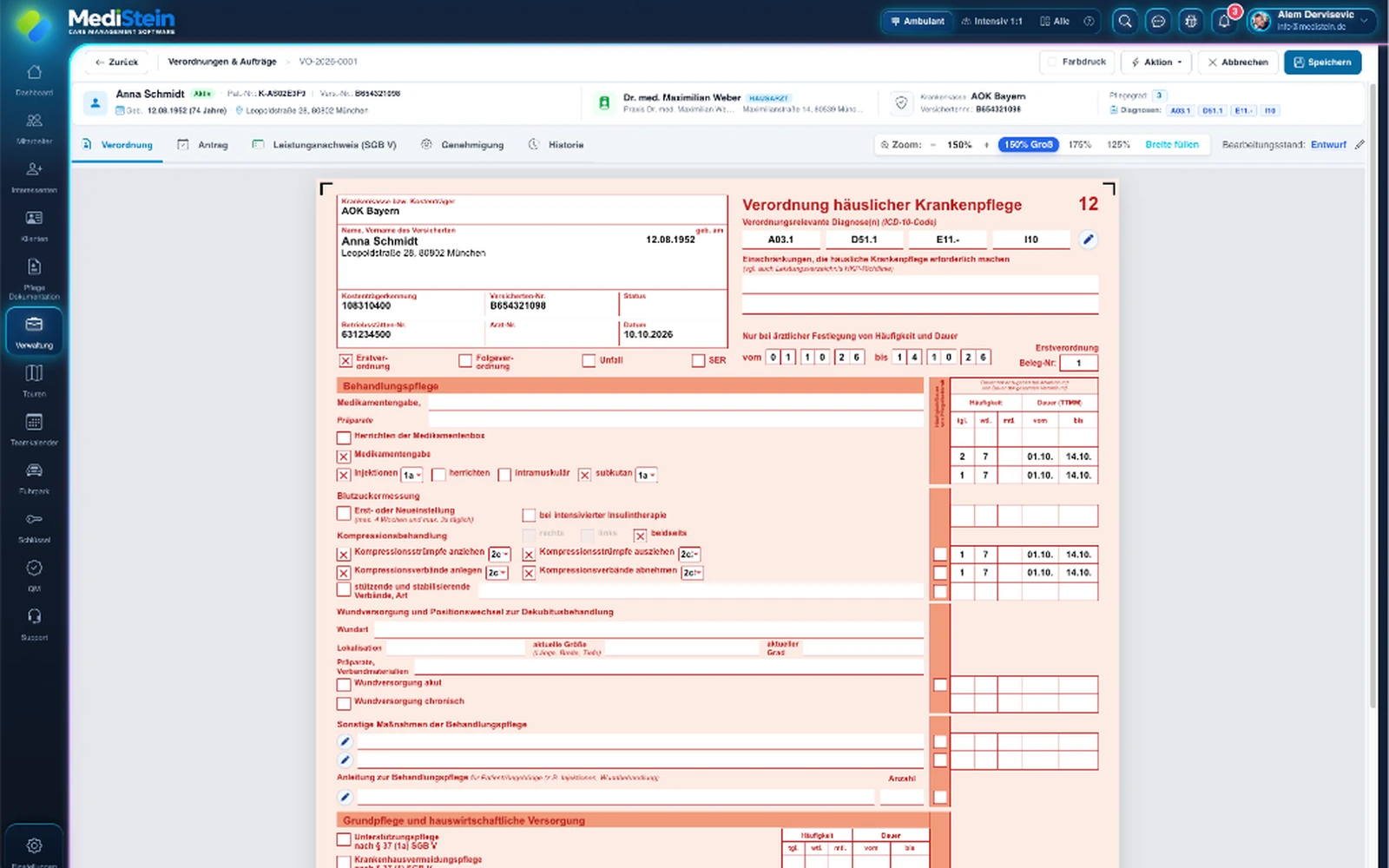Switch to the Antrag tab
Image resolution: width=1389 pixels, height=868 pixels.
(x=202, y=145)
